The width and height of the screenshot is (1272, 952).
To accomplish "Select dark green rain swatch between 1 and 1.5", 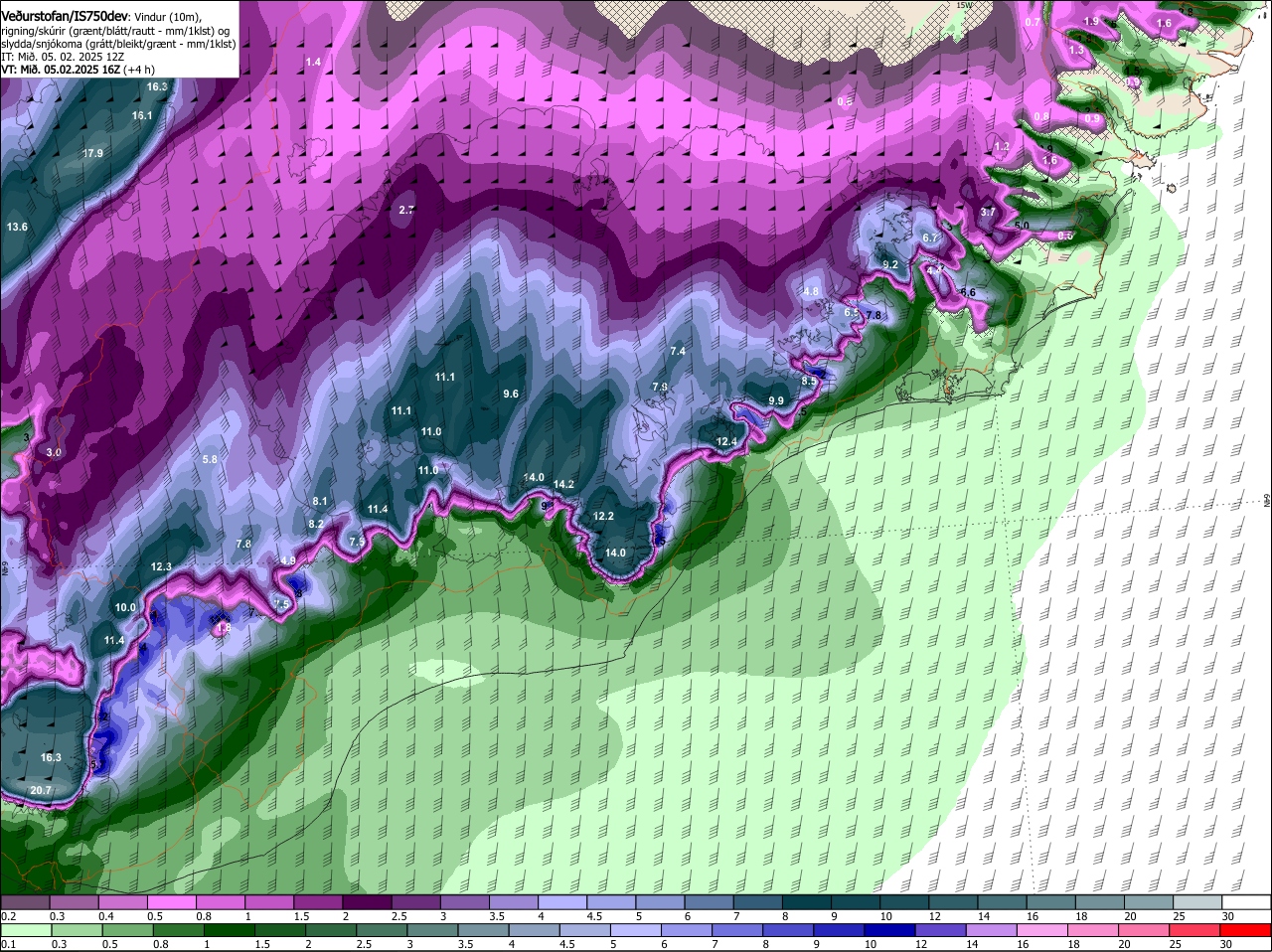I will coord(232,930).
